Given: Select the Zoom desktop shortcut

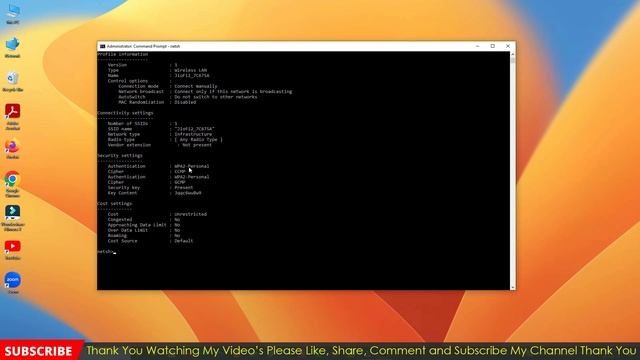Looking at the screenshot, I should [x=13, y=283].
